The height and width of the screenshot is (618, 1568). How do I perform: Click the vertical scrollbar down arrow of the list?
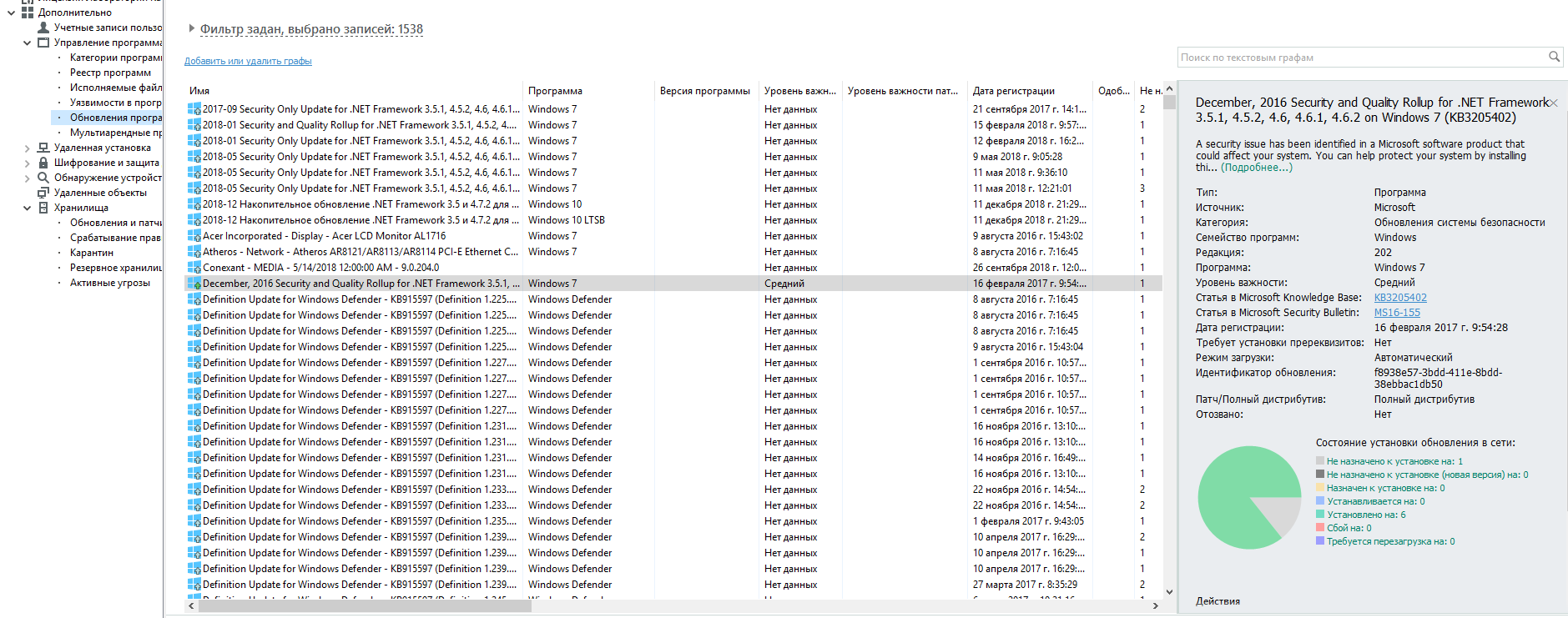(1169, 592)
